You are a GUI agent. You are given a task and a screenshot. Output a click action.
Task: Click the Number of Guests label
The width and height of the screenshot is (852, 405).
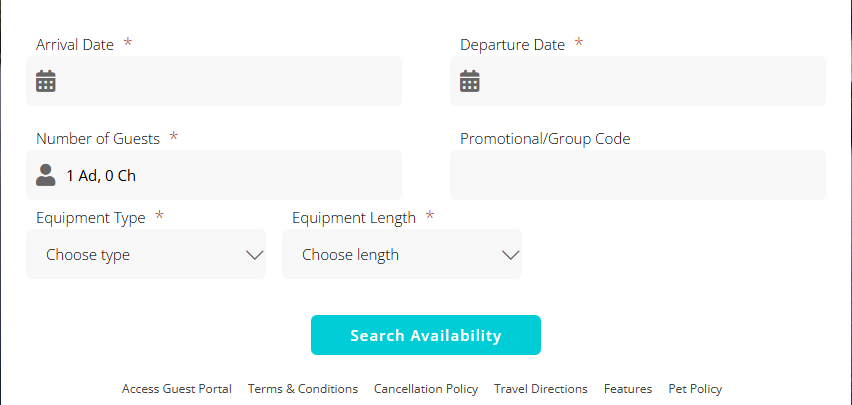pyautogui.click(x=98, y=138)
